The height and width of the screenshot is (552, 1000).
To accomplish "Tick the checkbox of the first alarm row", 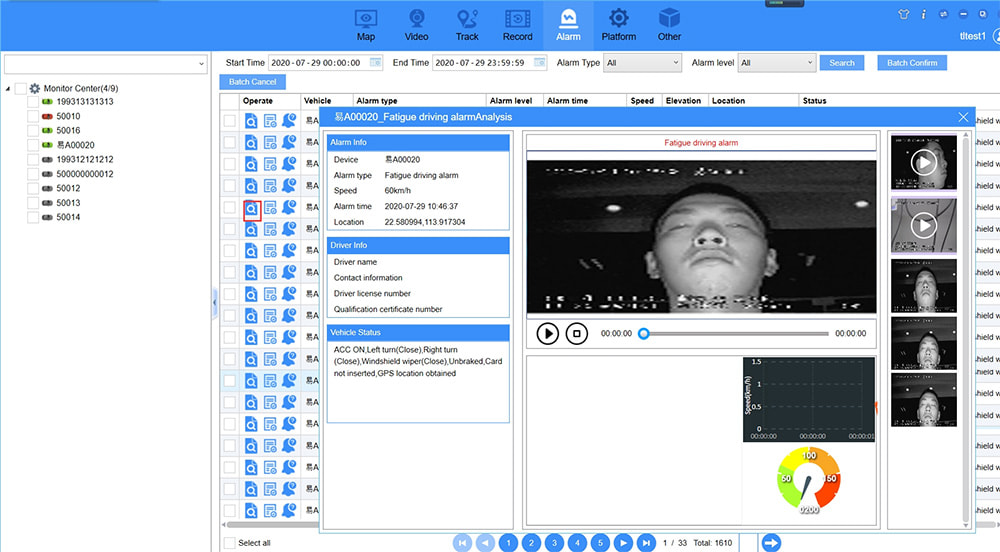I will [230, 121].
